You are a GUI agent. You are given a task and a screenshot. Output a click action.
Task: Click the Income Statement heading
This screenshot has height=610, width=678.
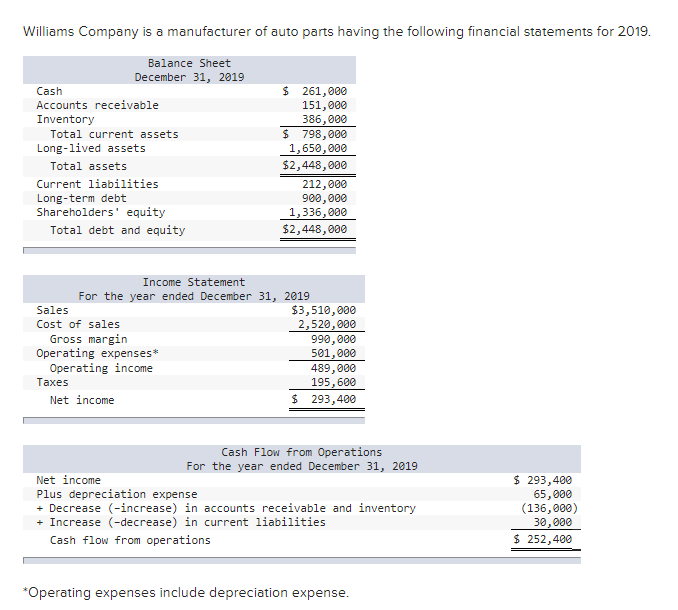pyautogui.click(x=194, y=282)
